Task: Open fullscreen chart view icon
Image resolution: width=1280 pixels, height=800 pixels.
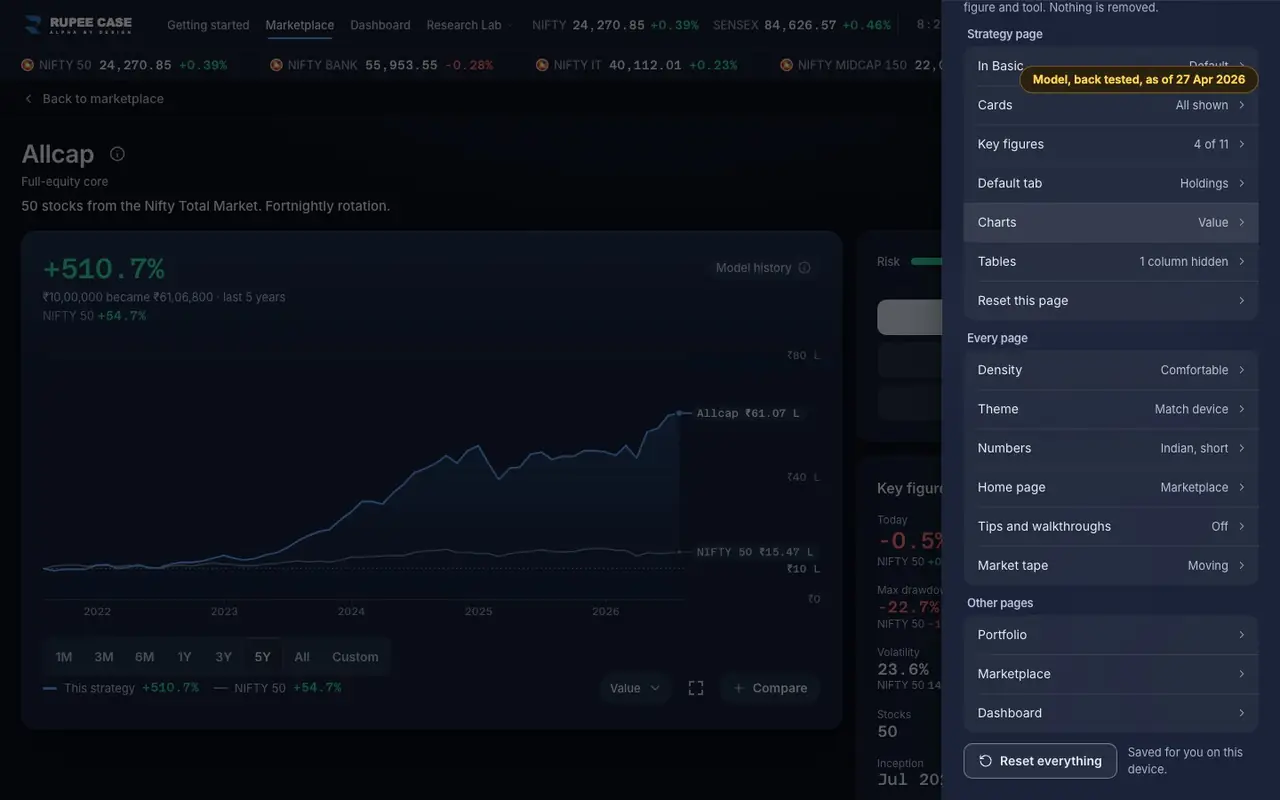Action: pos(696,688)
